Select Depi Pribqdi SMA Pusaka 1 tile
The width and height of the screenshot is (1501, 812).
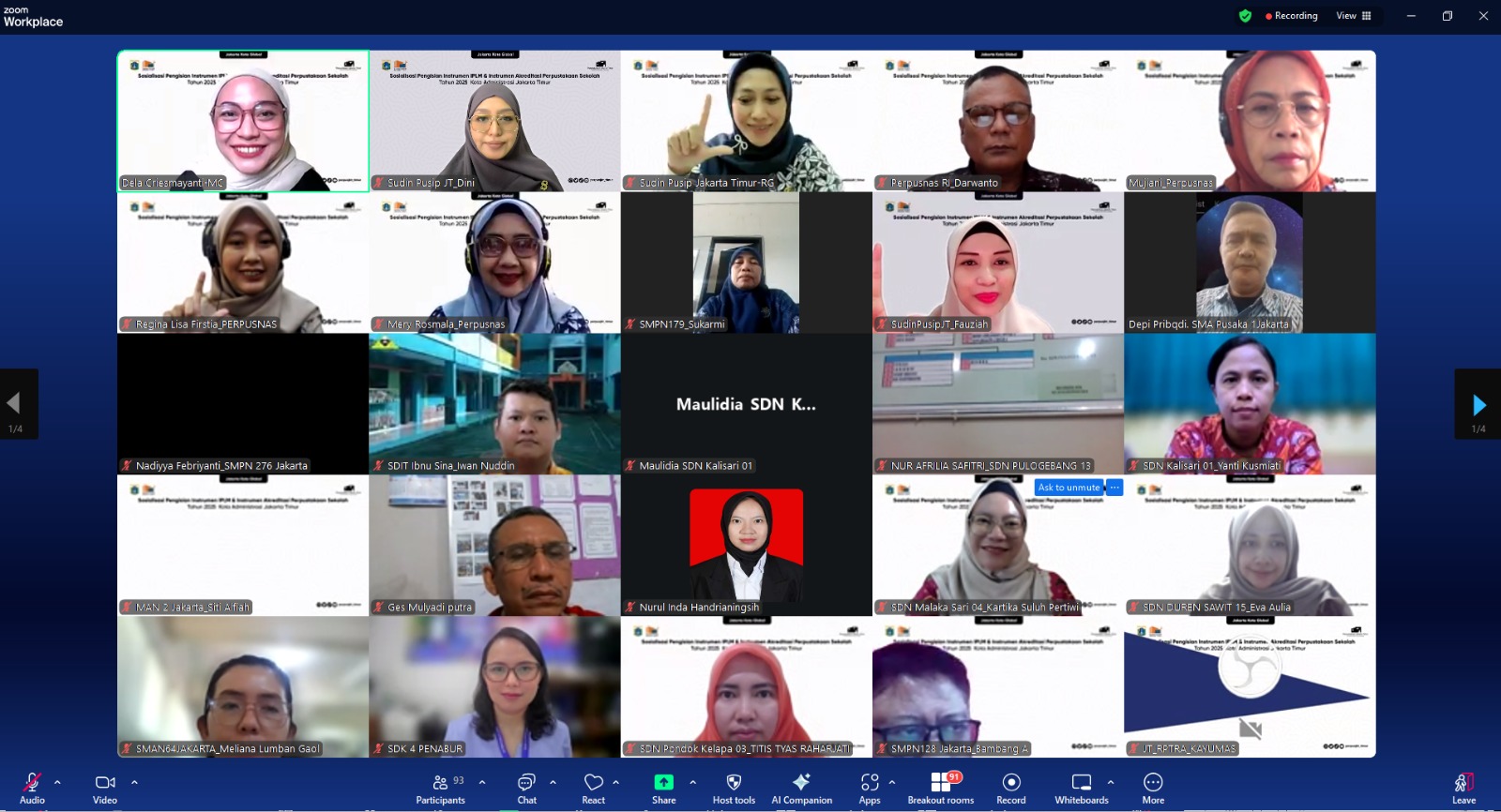click(x=1250, y=263)
